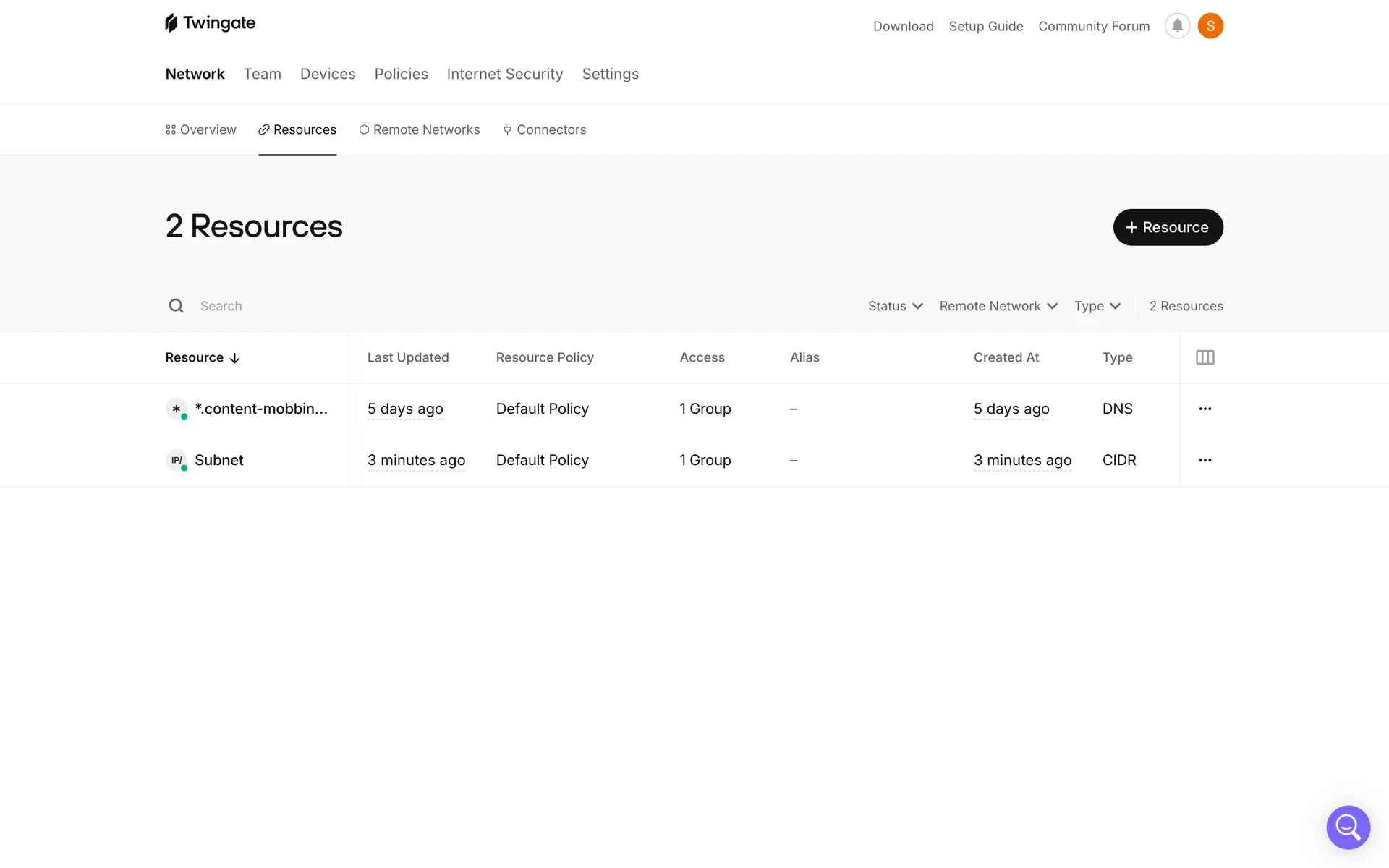Image resolution: width=1389 pixels, height=868 pixels.
Task: Click the add Resource button
Action: 1168,227
